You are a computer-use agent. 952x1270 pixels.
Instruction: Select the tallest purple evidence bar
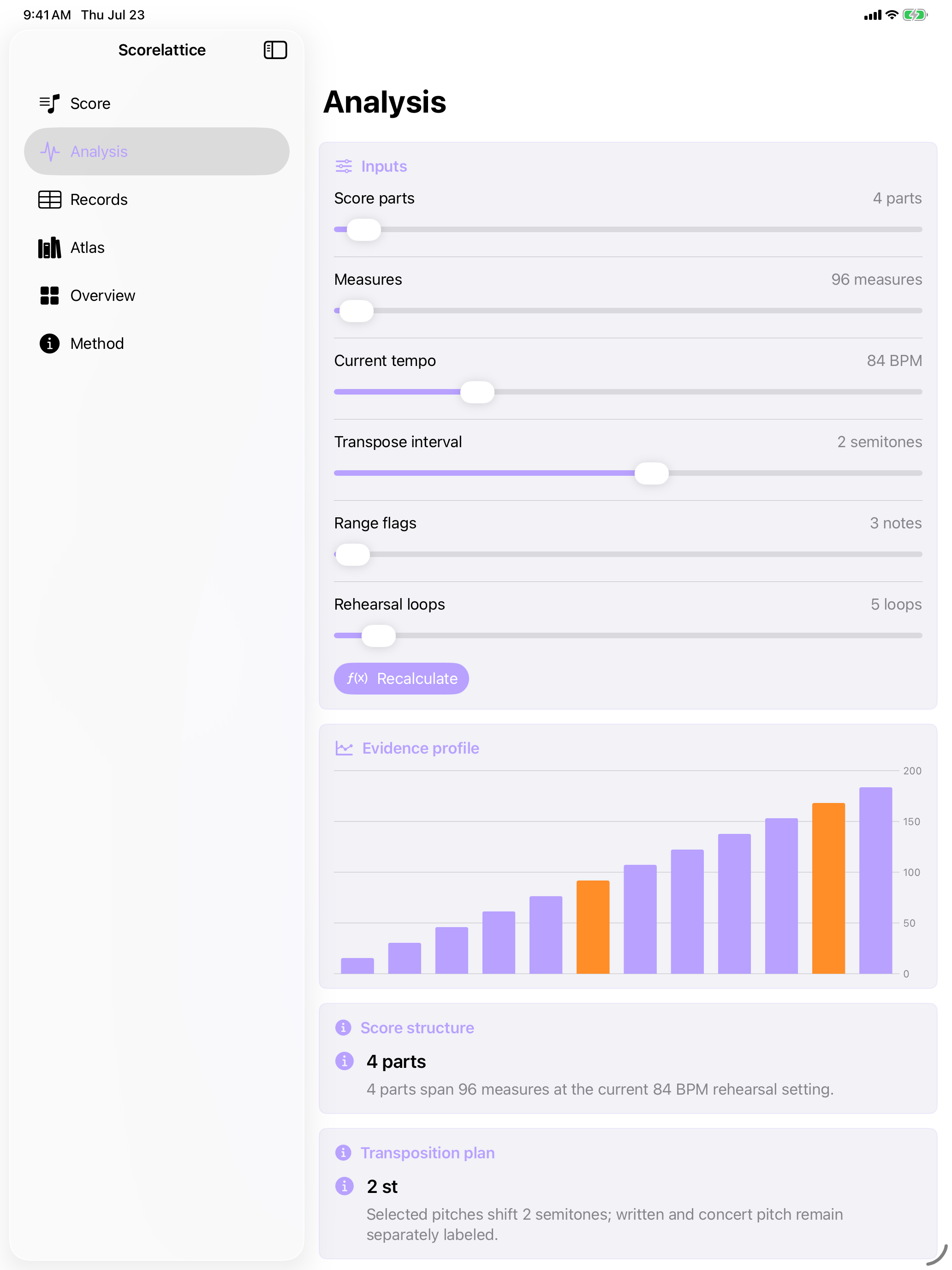click(x=875, y=880)
